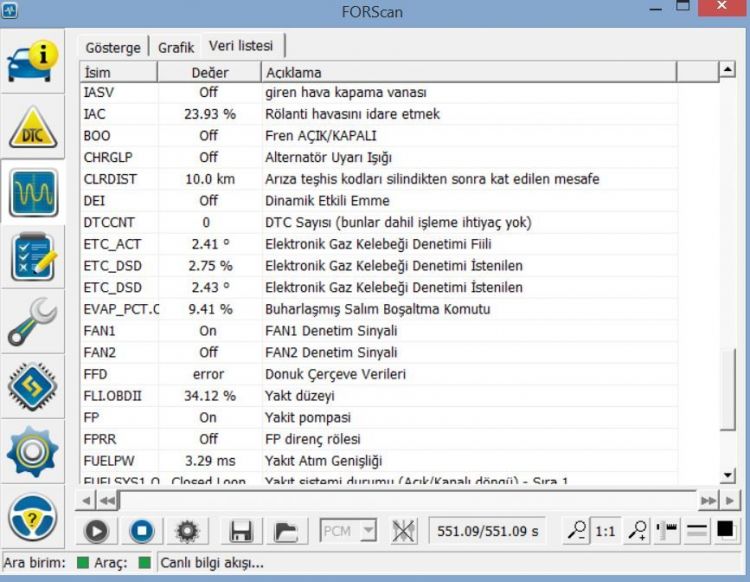Click the timeline position slider handle
Viewport: 750px width, 582px height.
(x=120, y=500)
